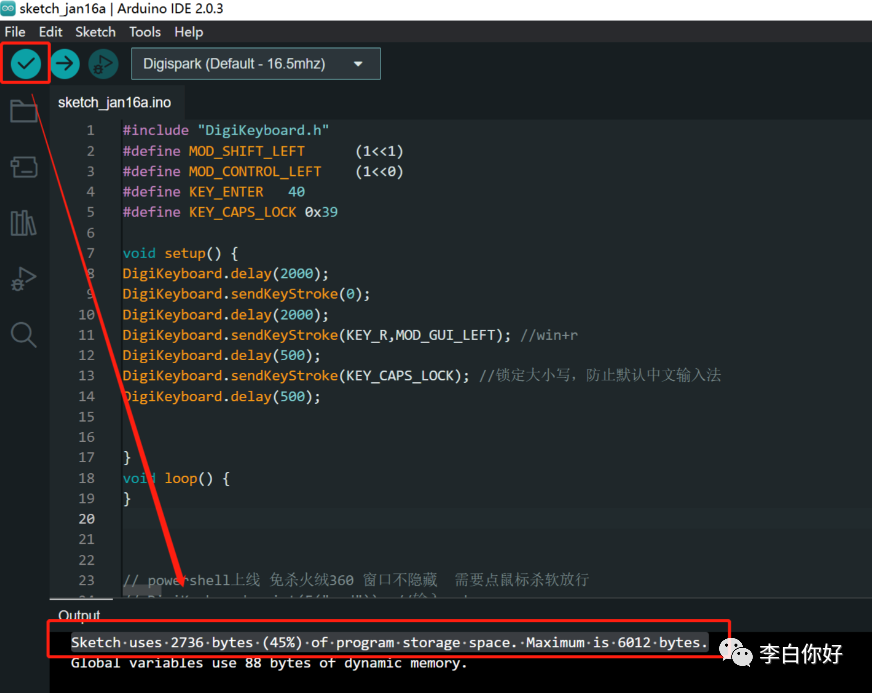Open the Sketch menu

[x=95, y=32]
